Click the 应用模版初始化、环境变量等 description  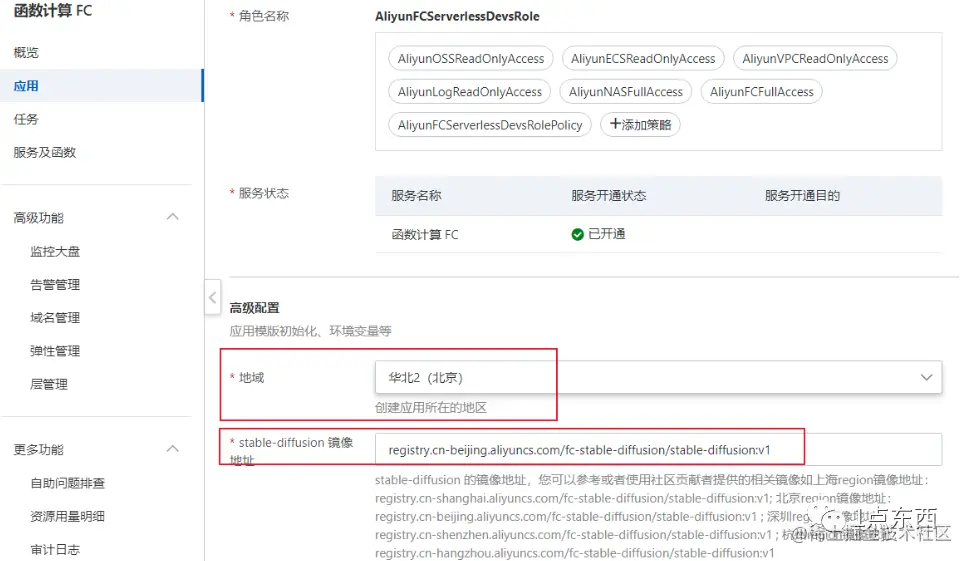coord(310,331)
